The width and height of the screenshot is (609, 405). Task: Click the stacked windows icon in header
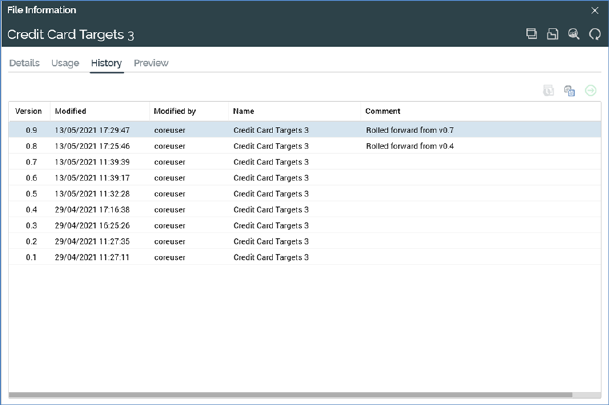click(531, 34)
